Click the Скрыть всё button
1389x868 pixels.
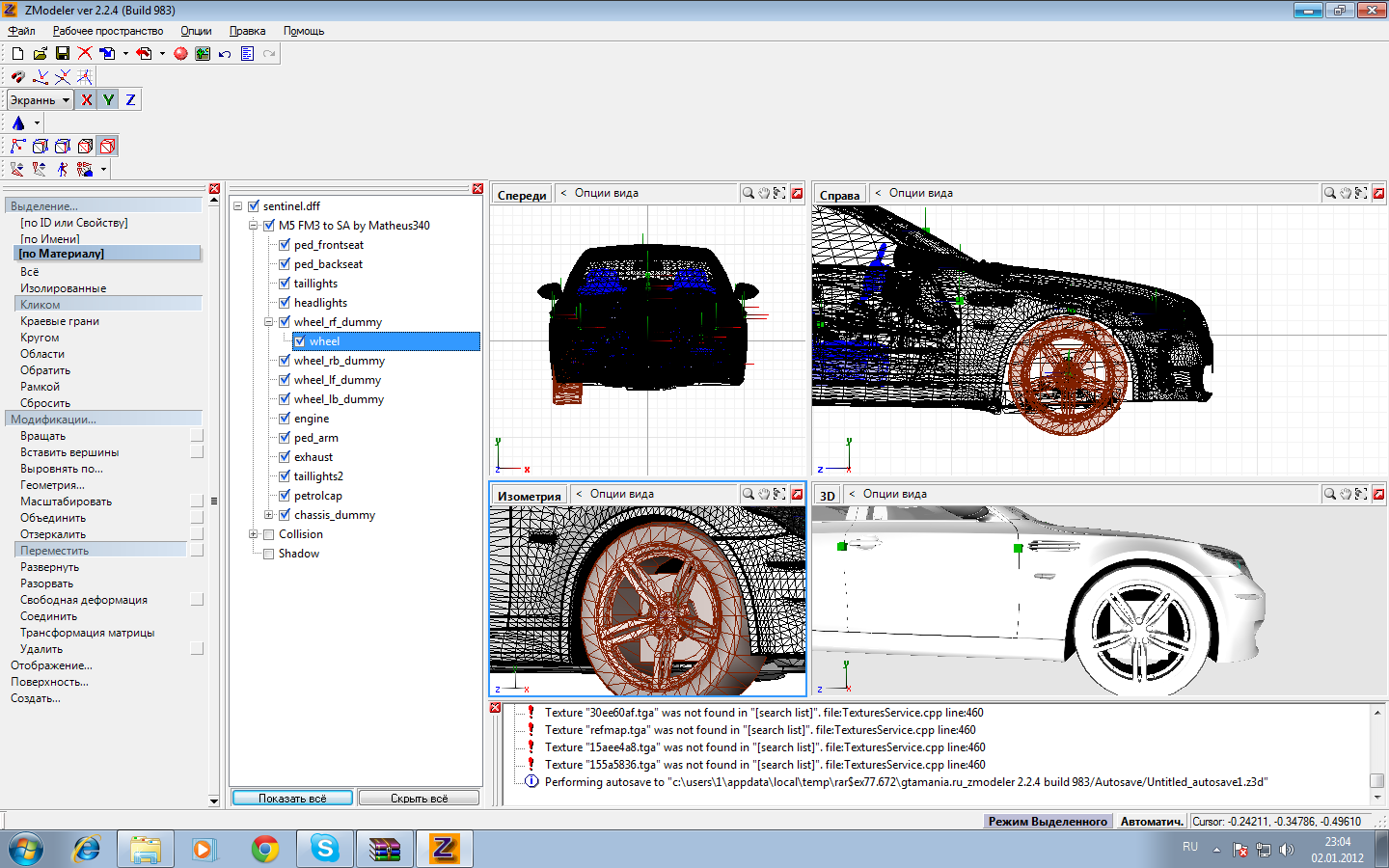click(x=419, y=799)
